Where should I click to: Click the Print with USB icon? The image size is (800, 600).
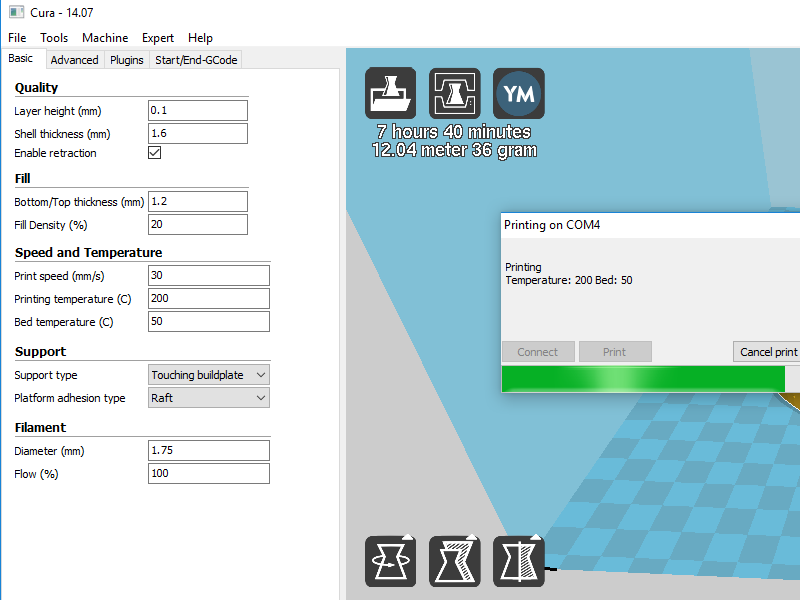pyautogui.click(x=455, y=93)
